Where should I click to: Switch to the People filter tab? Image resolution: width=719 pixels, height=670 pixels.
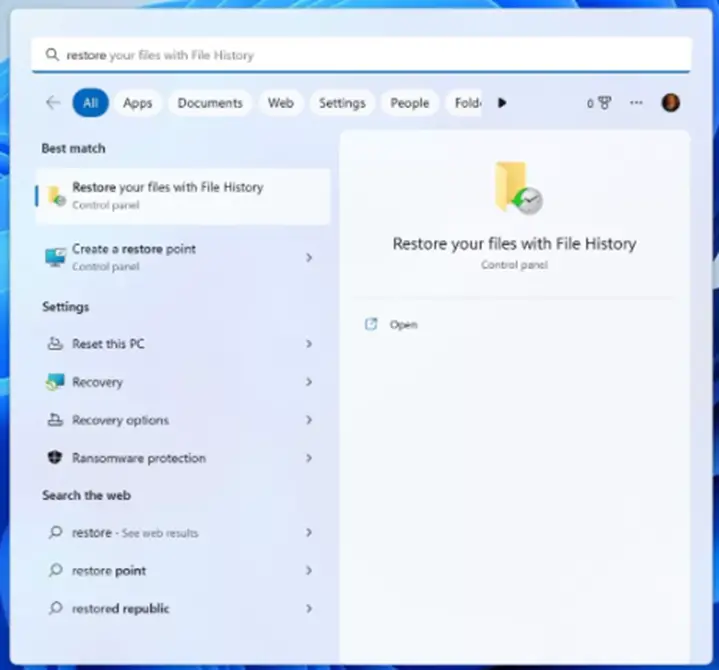point(409,103)
